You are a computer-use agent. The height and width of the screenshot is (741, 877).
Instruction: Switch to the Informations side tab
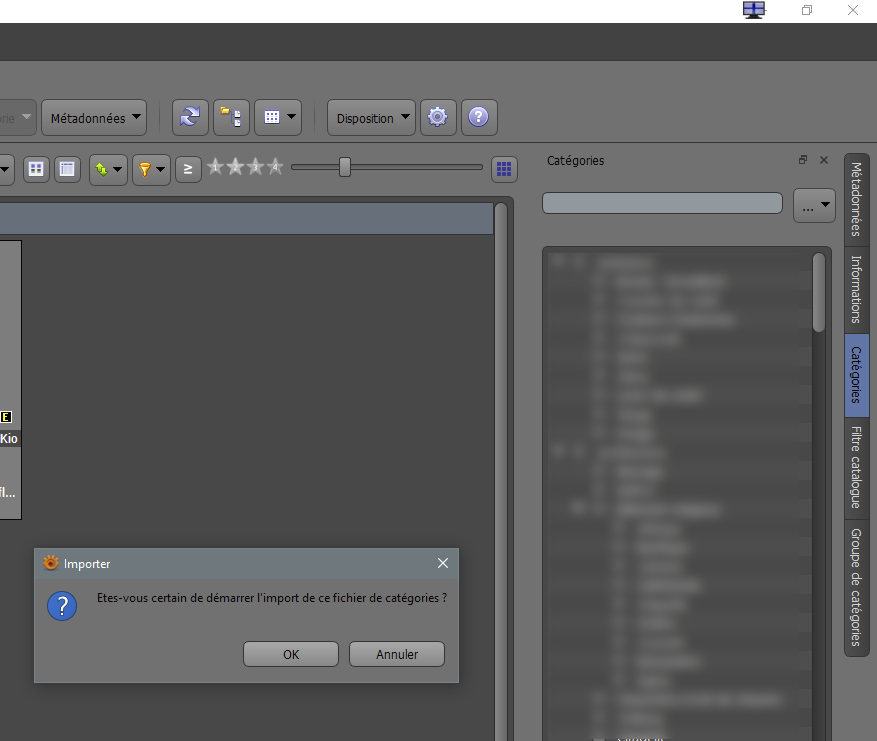[x=856, y=288]
